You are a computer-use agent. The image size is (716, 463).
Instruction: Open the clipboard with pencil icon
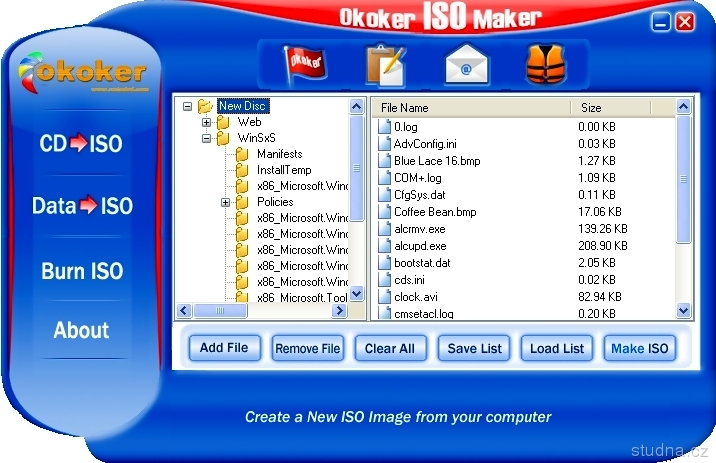click(385, 65)
